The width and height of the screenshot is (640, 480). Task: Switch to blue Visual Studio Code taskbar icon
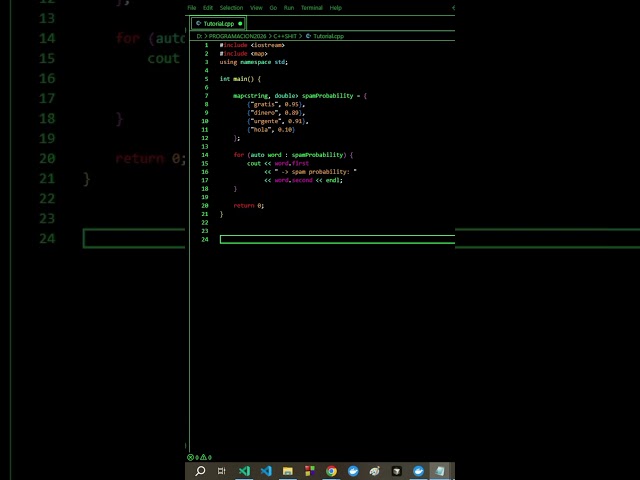266,471
